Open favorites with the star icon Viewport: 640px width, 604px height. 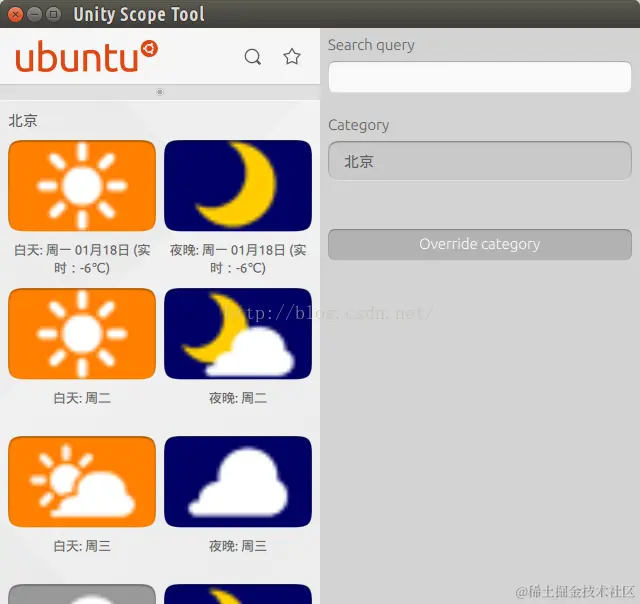(x=292, y=56)
